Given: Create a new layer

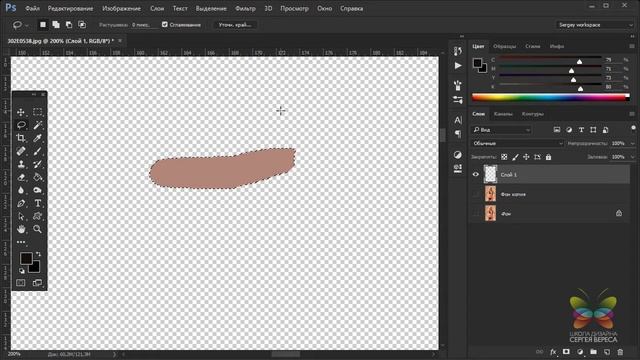Looking at the screenshot, I should coord(607,352).
